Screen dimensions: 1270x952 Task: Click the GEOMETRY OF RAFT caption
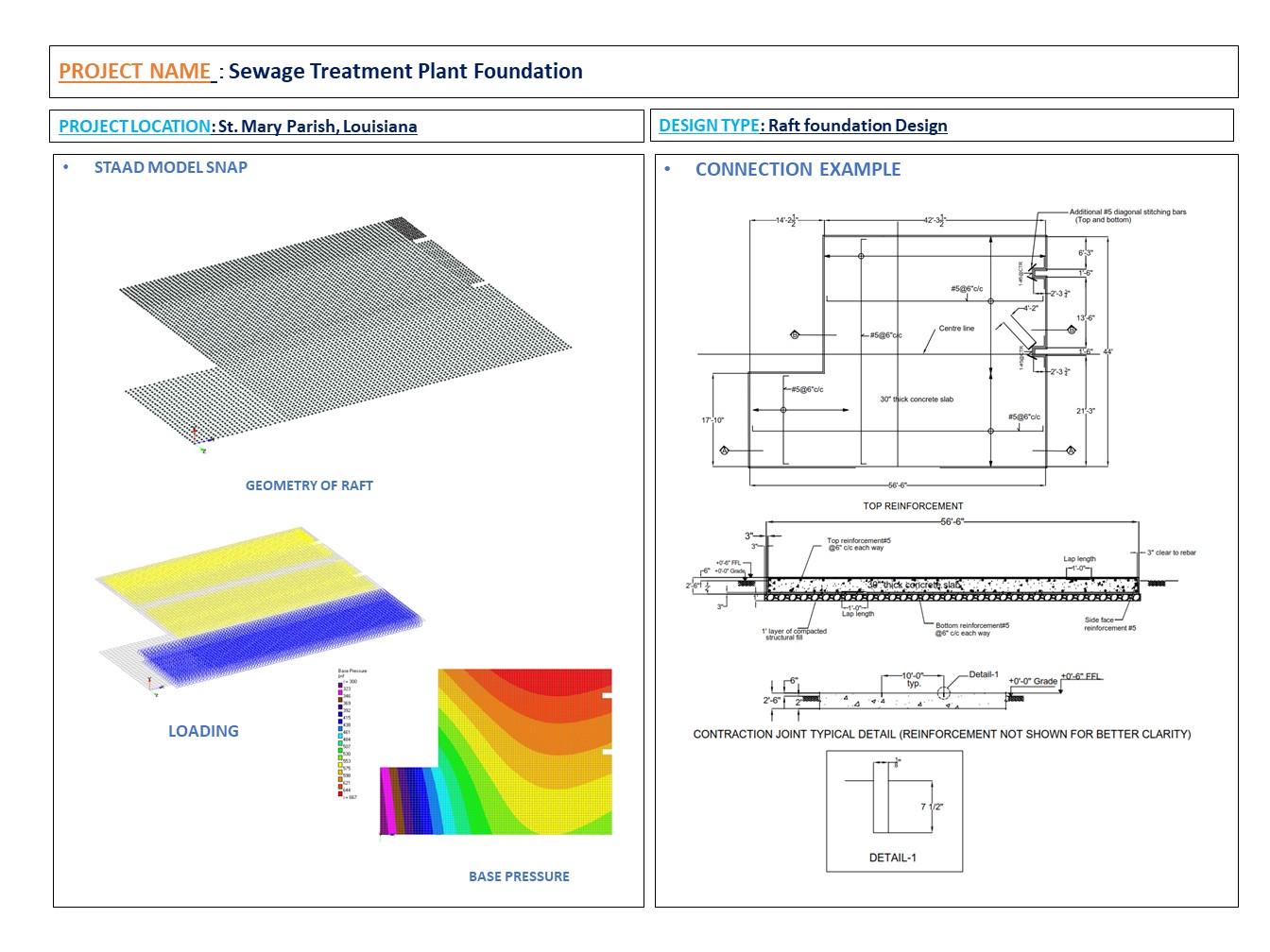click(x=309, y=486)
